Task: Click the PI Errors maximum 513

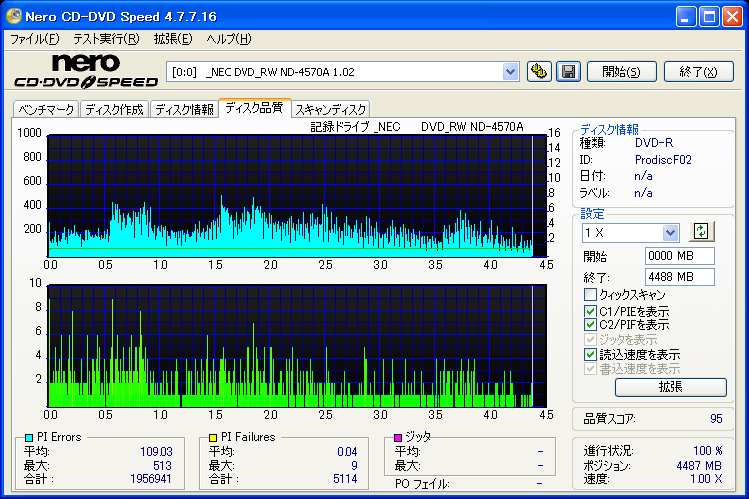Action: 162,465
